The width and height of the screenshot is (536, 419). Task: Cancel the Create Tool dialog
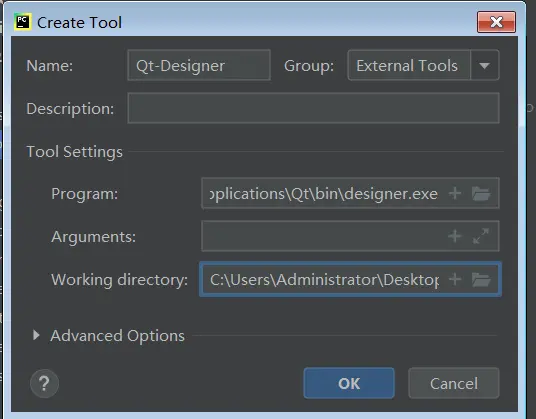[454, 383]
